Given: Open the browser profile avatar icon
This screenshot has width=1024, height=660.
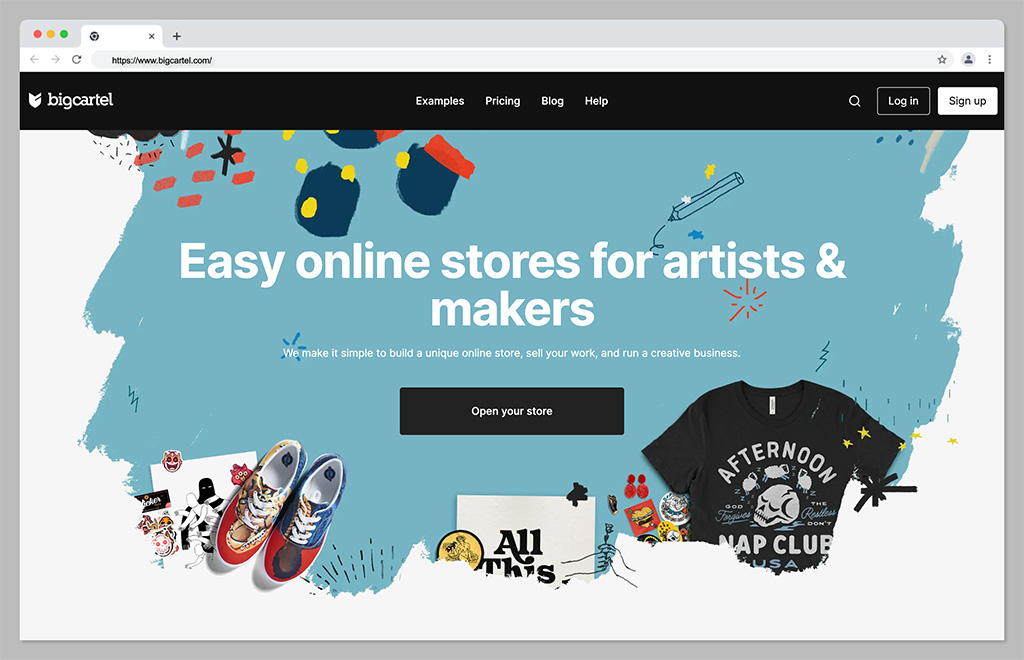Looking at the screenshot, I should (968, 59).
